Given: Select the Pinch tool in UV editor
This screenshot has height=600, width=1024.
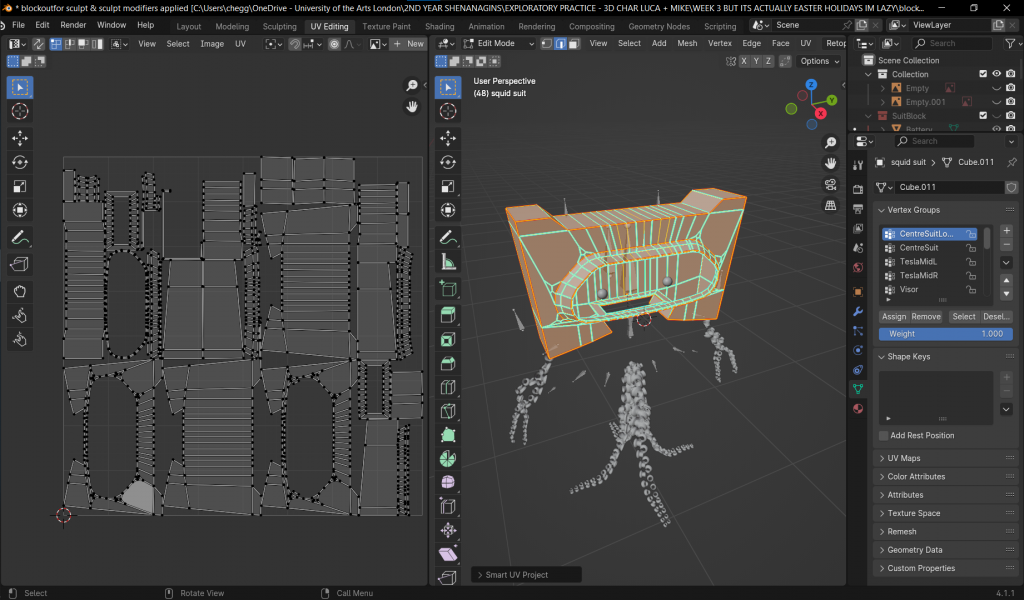Looking at the screenshot, I should pos(20,340).
